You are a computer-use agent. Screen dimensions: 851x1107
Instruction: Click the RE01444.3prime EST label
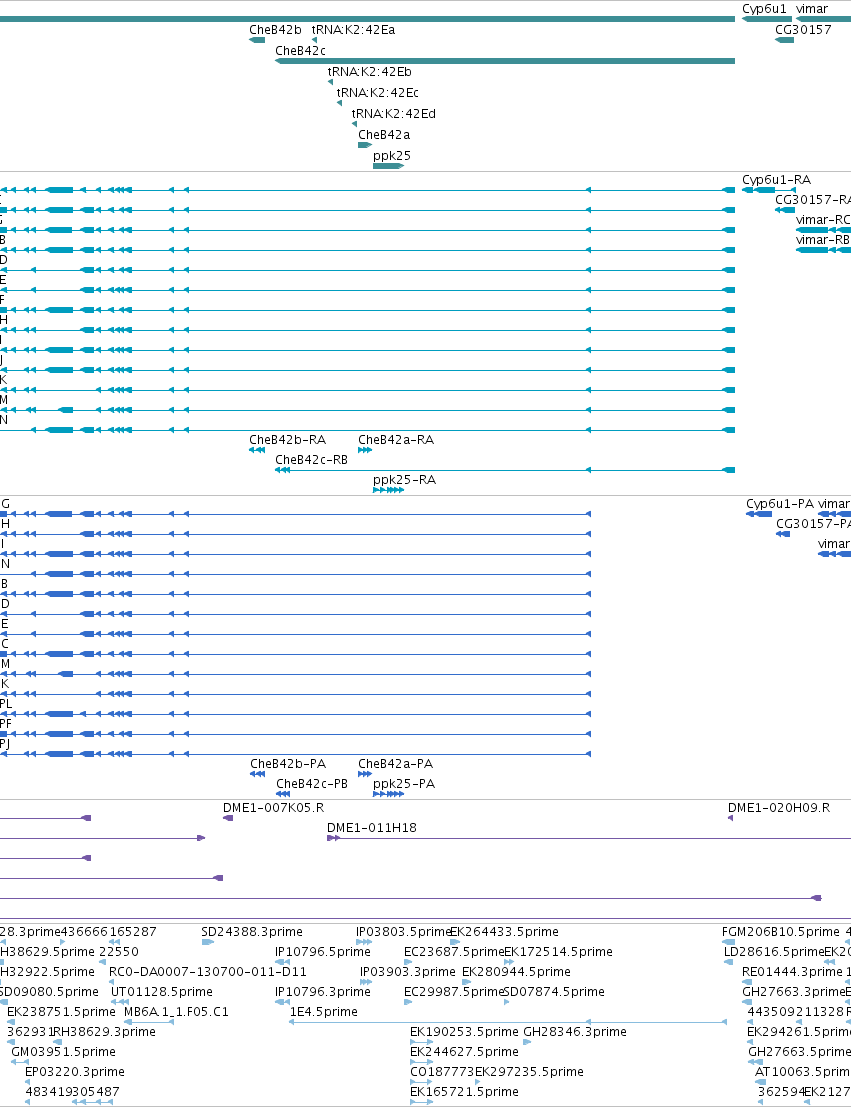pyautogui.click(x=792, y=971)
